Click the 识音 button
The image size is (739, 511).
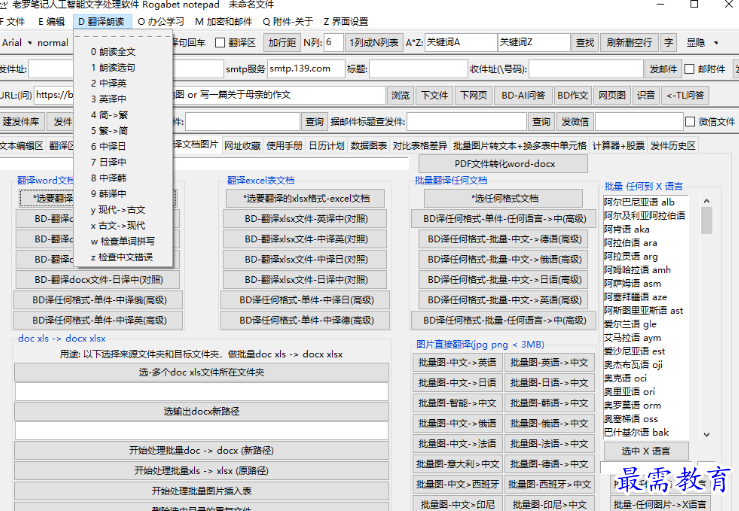pos(646,96)
